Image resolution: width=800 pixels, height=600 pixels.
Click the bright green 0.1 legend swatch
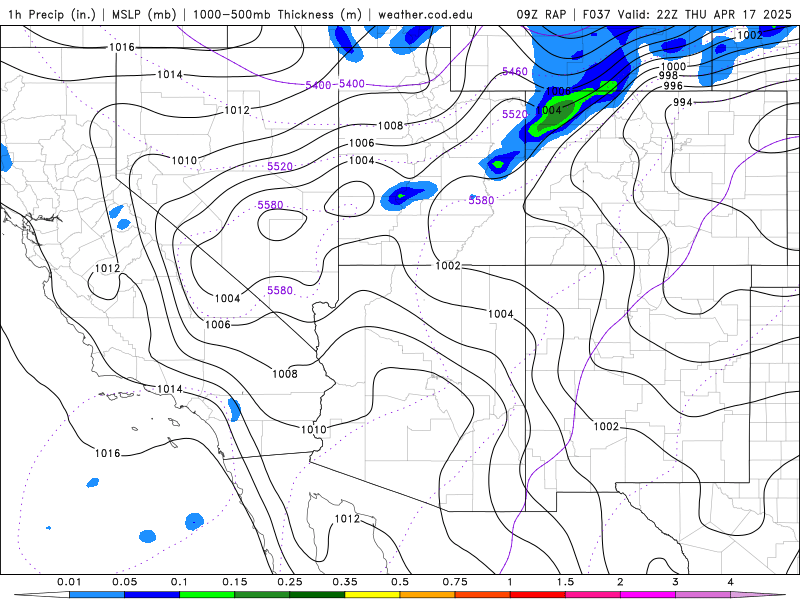207,595
